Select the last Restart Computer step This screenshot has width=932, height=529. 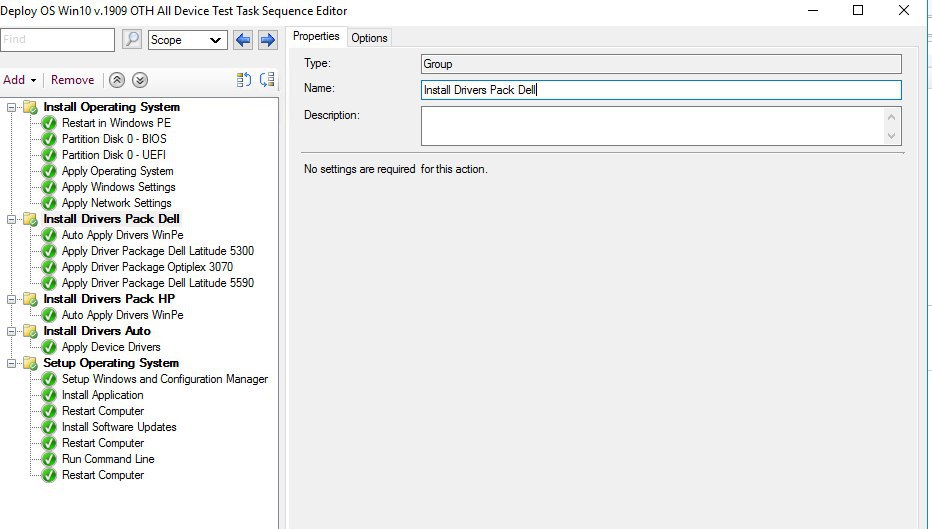point(103,476)
